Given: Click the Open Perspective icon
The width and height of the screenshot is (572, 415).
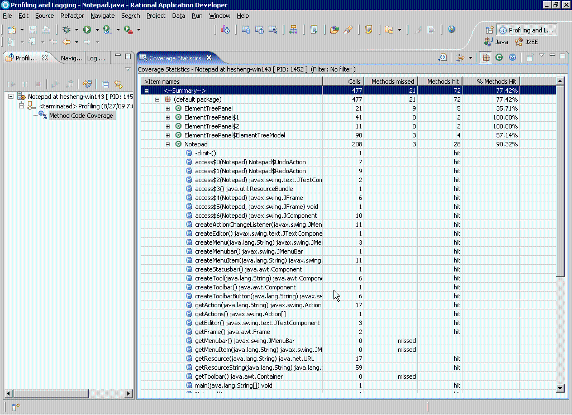Looking at the screenshot, I should 489,30.
